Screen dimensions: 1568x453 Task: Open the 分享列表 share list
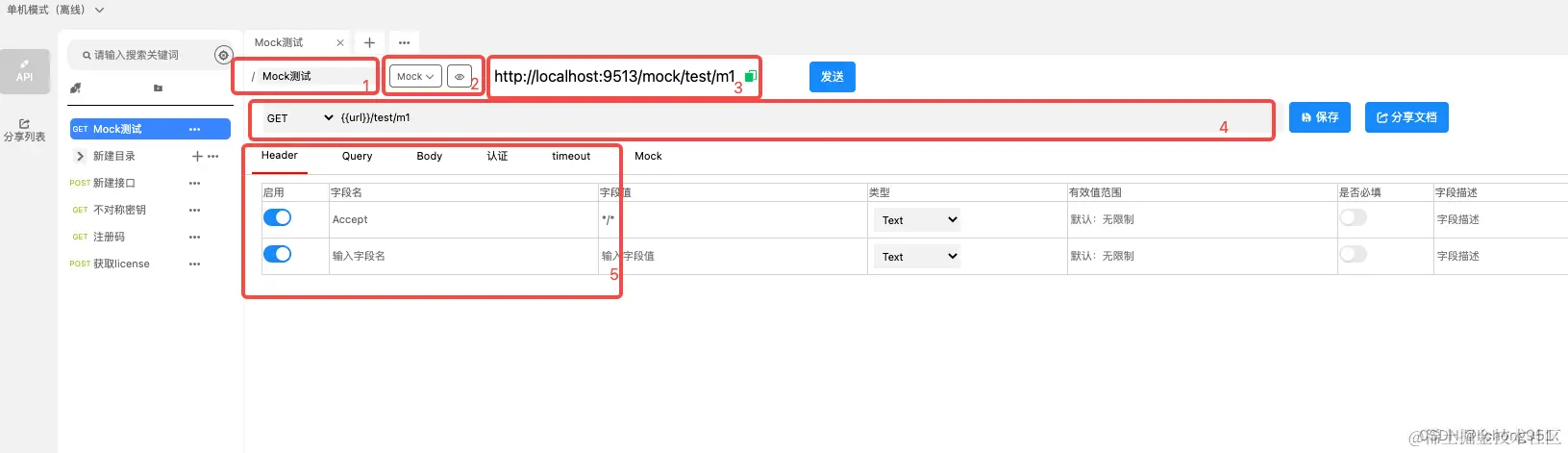[25, 131]
